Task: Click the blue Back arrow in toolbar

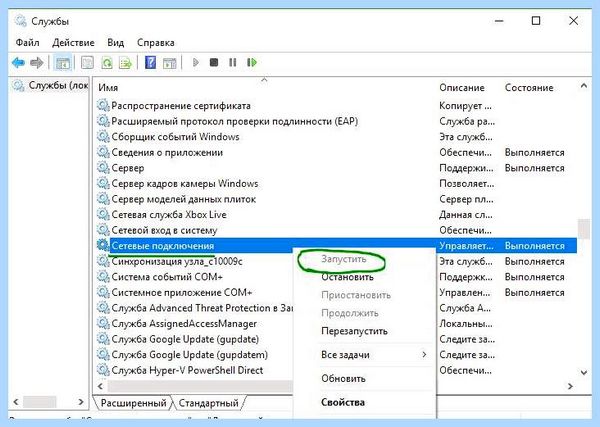Action: tap(18, 62)
